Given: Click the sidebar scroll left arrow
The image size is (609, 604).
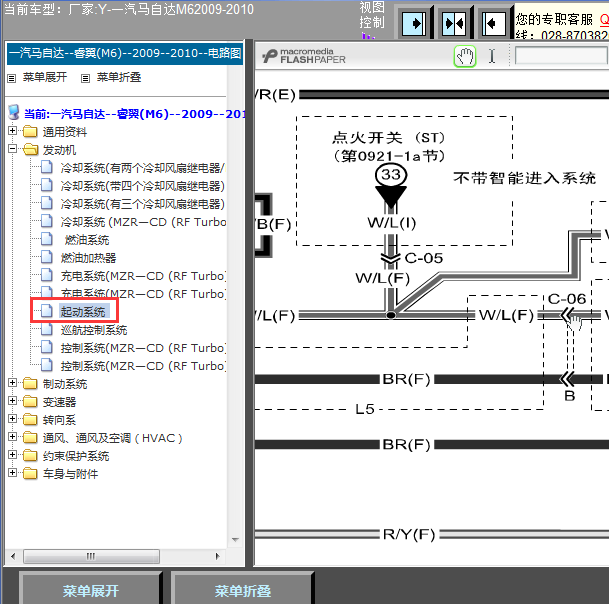Looking at the screenshot, I should coord(13,556).
